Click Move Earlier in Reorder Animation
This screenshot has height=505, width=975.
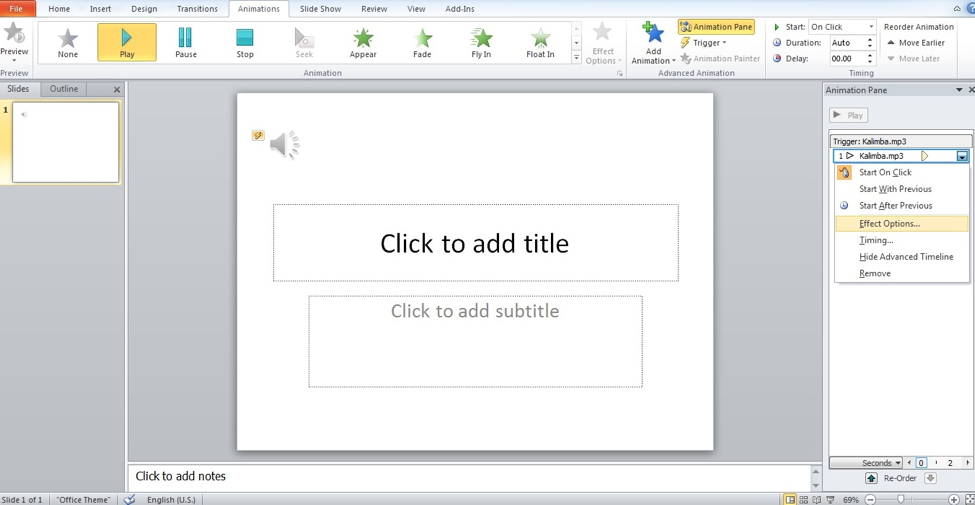coord(916,43)
